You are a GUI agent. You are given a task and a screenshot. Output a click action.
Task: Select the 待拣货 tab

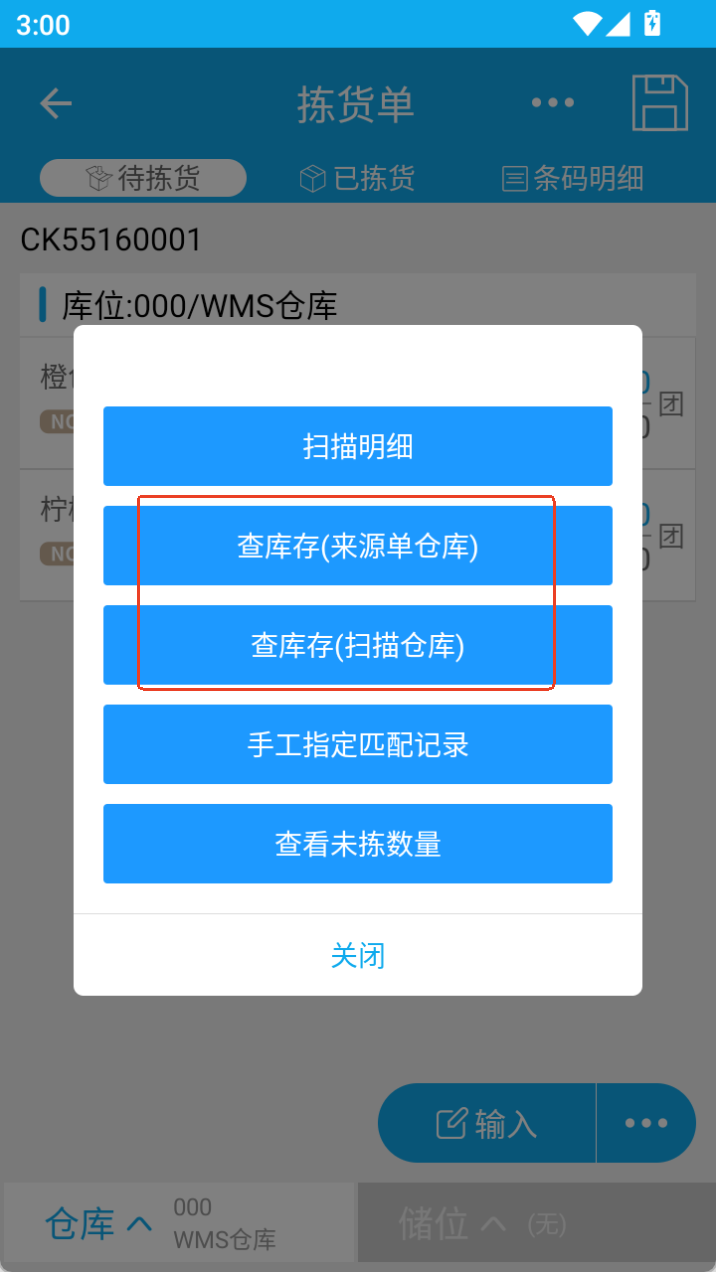coord(143,178)
